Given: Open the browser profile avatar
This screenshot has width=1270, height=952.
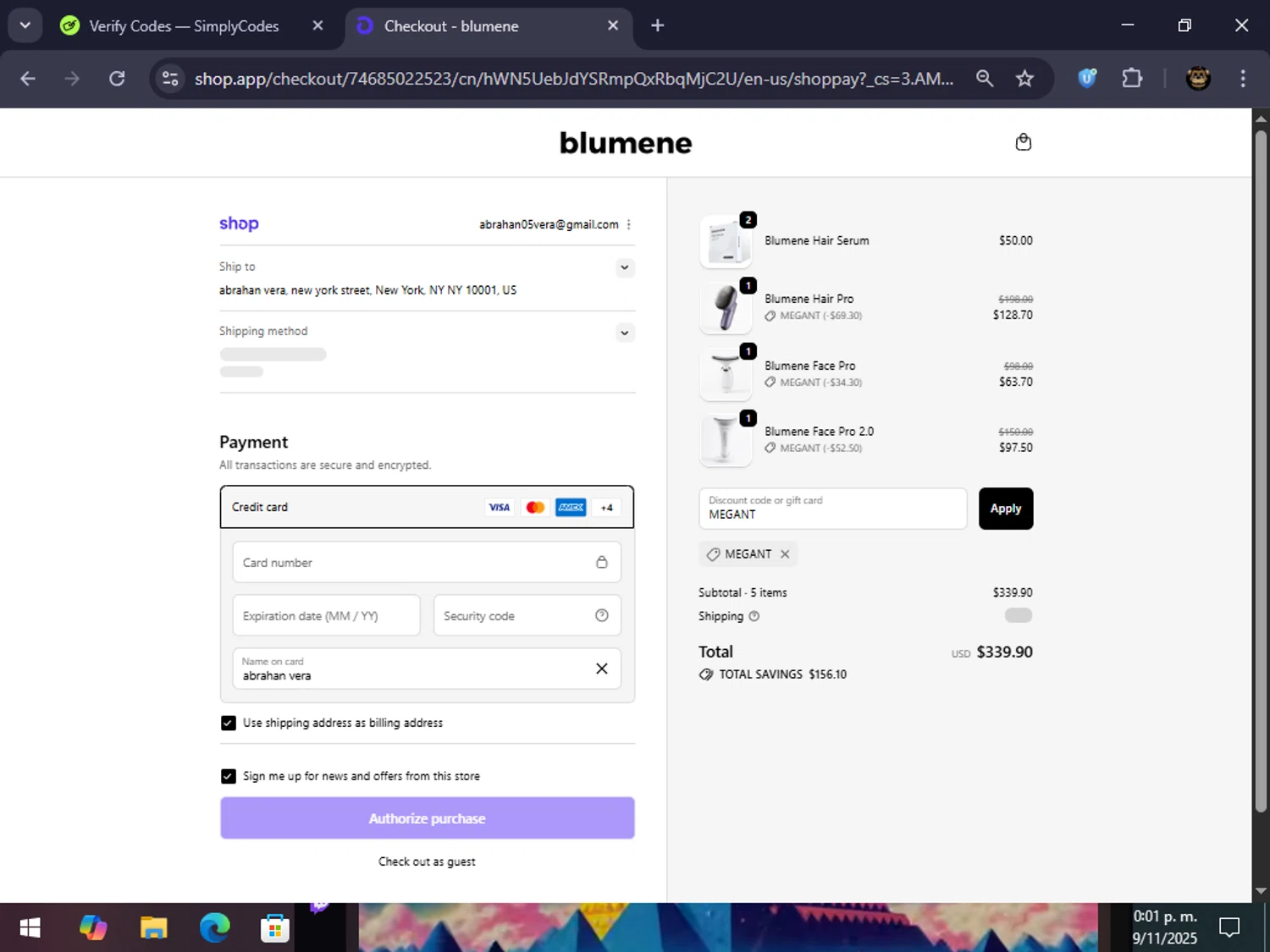Looking at the screenshot, I should 1197,79.
